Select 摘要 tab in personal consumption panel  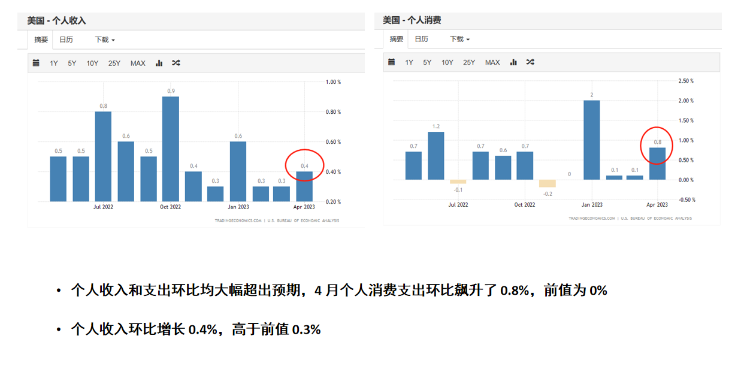point(397,39)
